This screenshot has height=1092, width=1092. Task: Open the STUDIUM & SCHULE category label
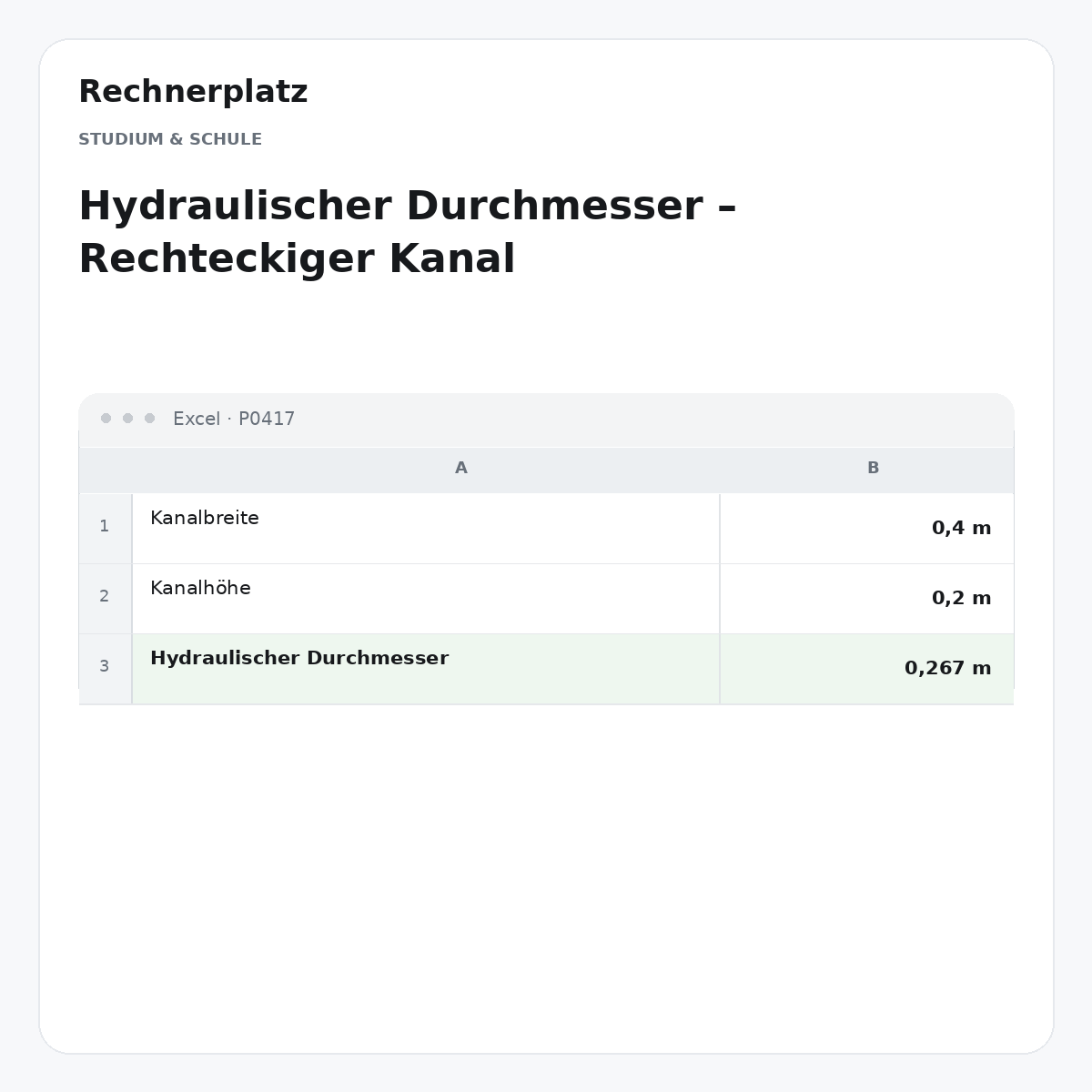[x=170, y=139]
